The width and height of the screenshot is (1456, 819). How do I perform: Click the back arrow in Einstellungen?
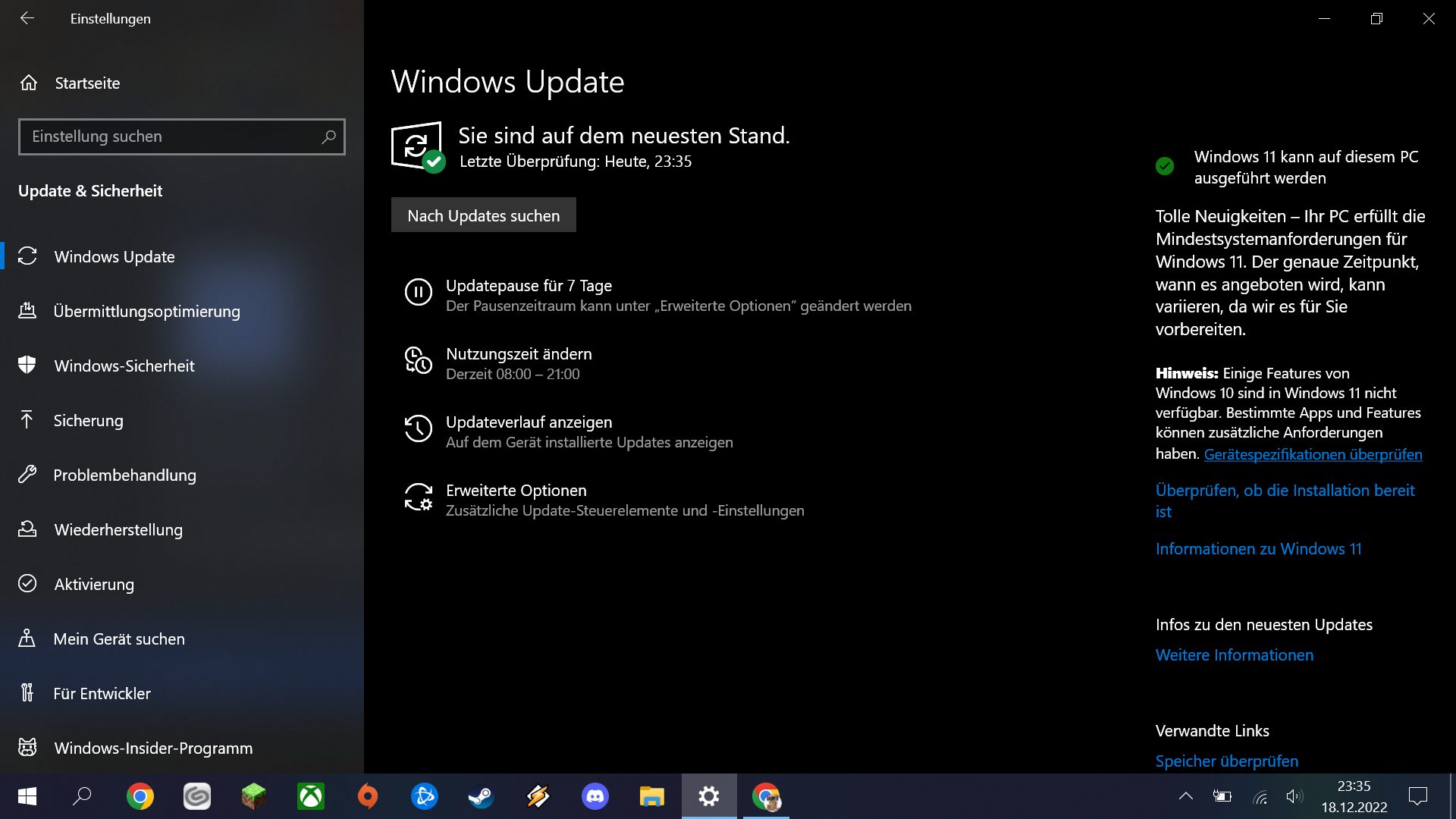[x=27, y=18]
